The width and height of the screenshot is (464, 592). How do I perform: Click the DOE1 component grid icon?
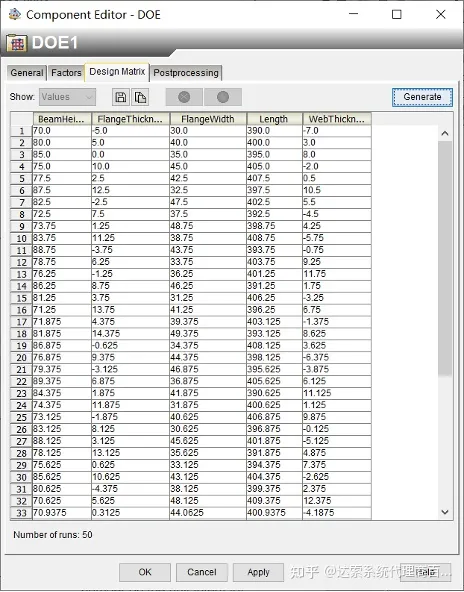(x=17, y=43)
